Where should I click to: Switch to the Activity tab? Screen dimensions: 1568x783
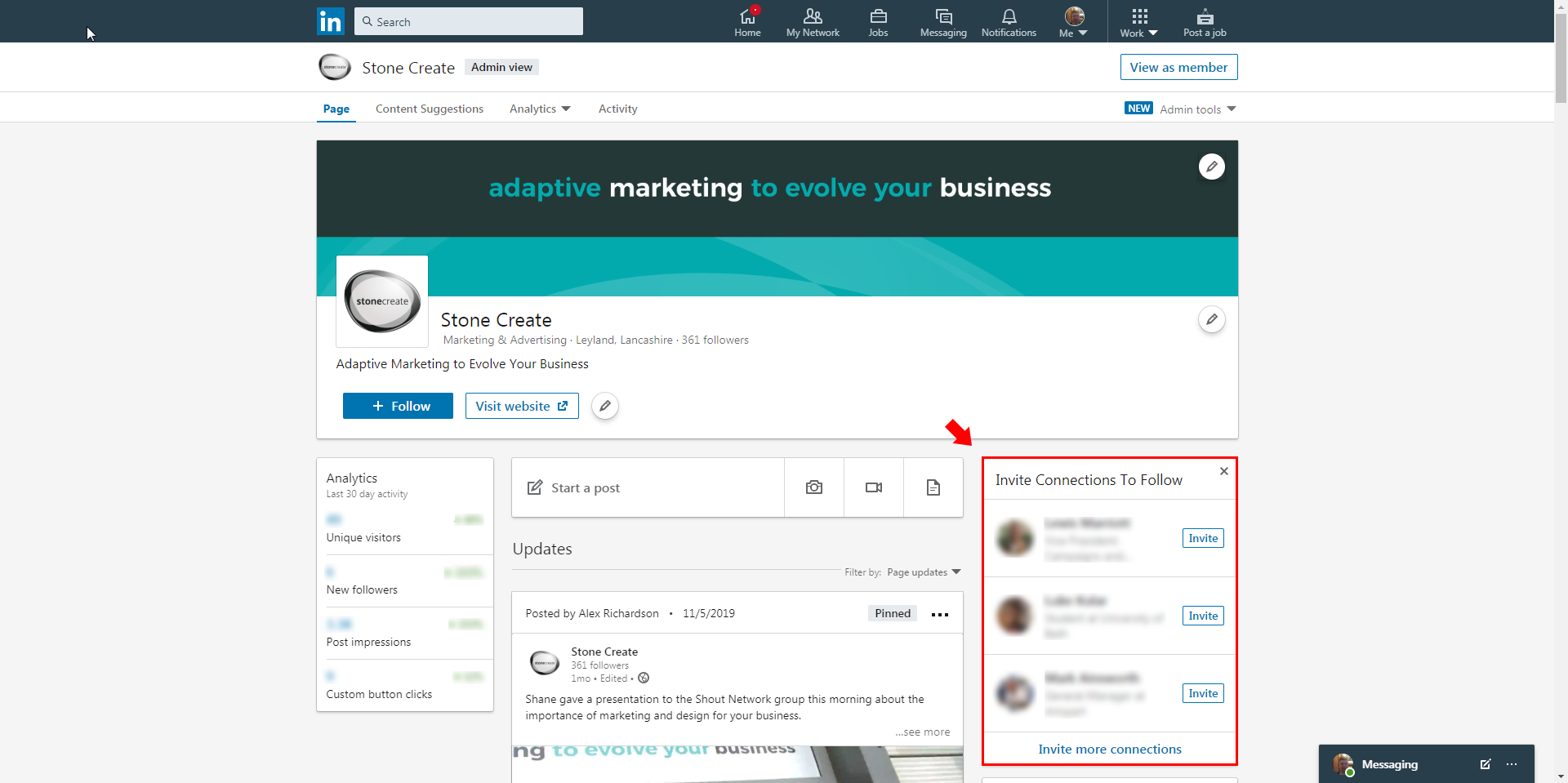point(617,109)
